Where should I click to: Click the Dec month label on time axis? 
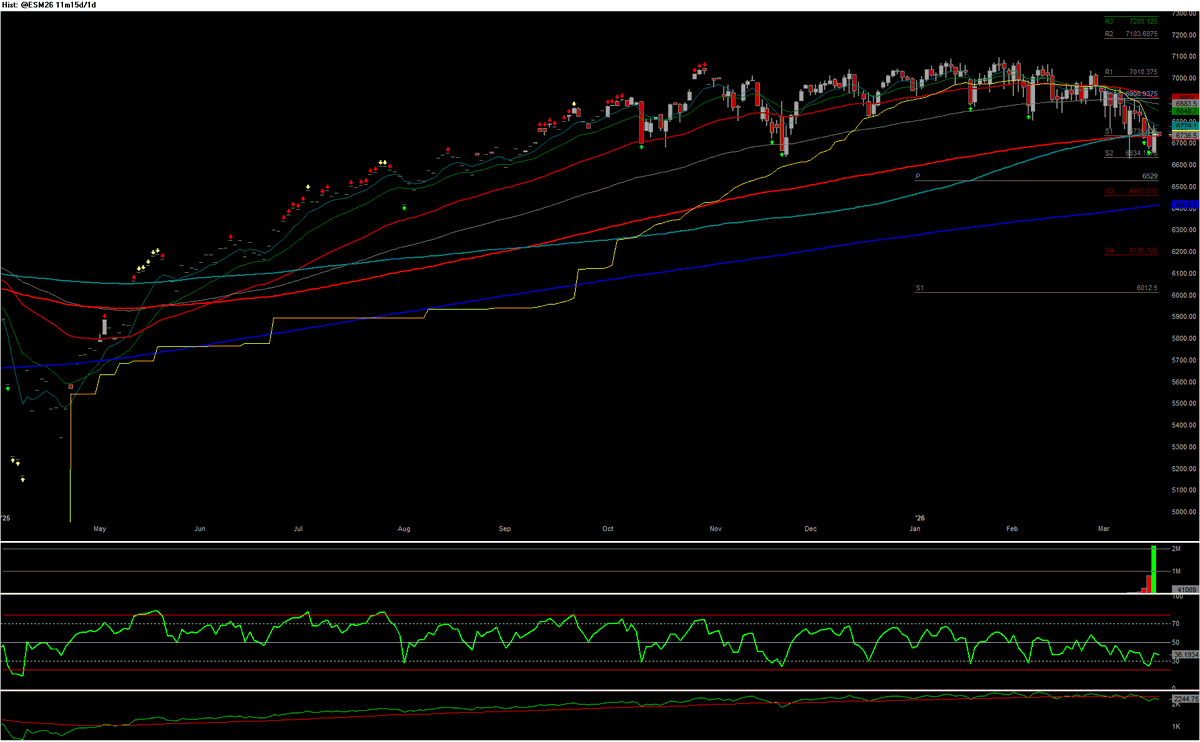pyautogui.click(x=810, y=528)
